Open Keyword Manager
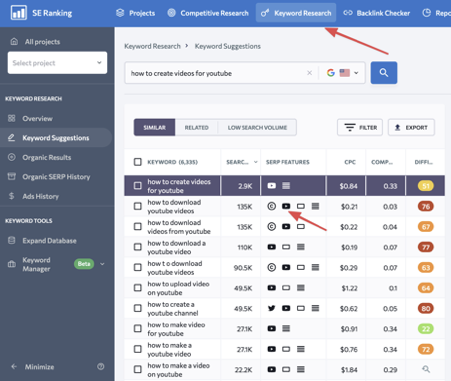This screenshot has height=381, width=451. point(36,264)
